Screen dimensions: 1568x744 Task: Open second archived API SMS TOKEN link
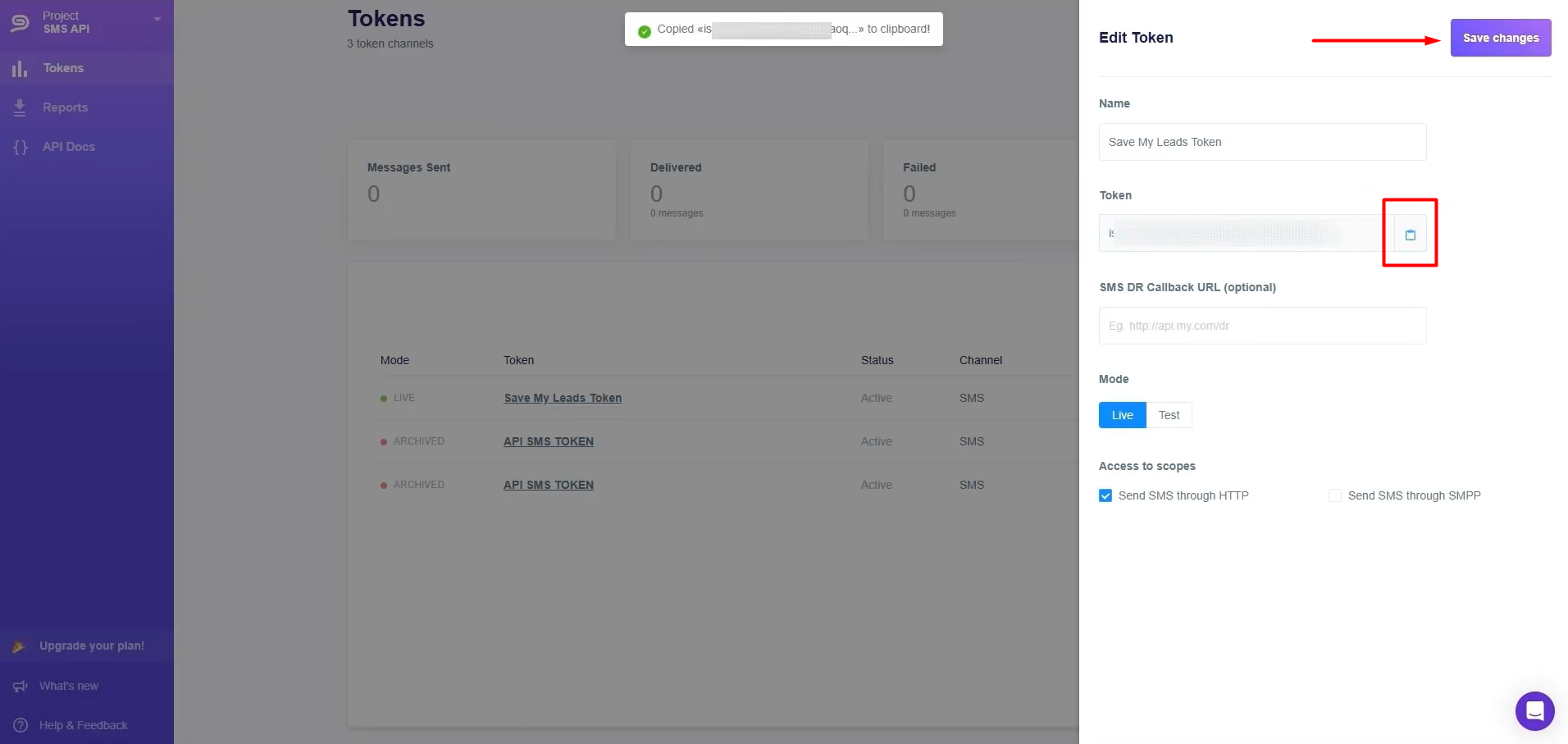[549, 485]
